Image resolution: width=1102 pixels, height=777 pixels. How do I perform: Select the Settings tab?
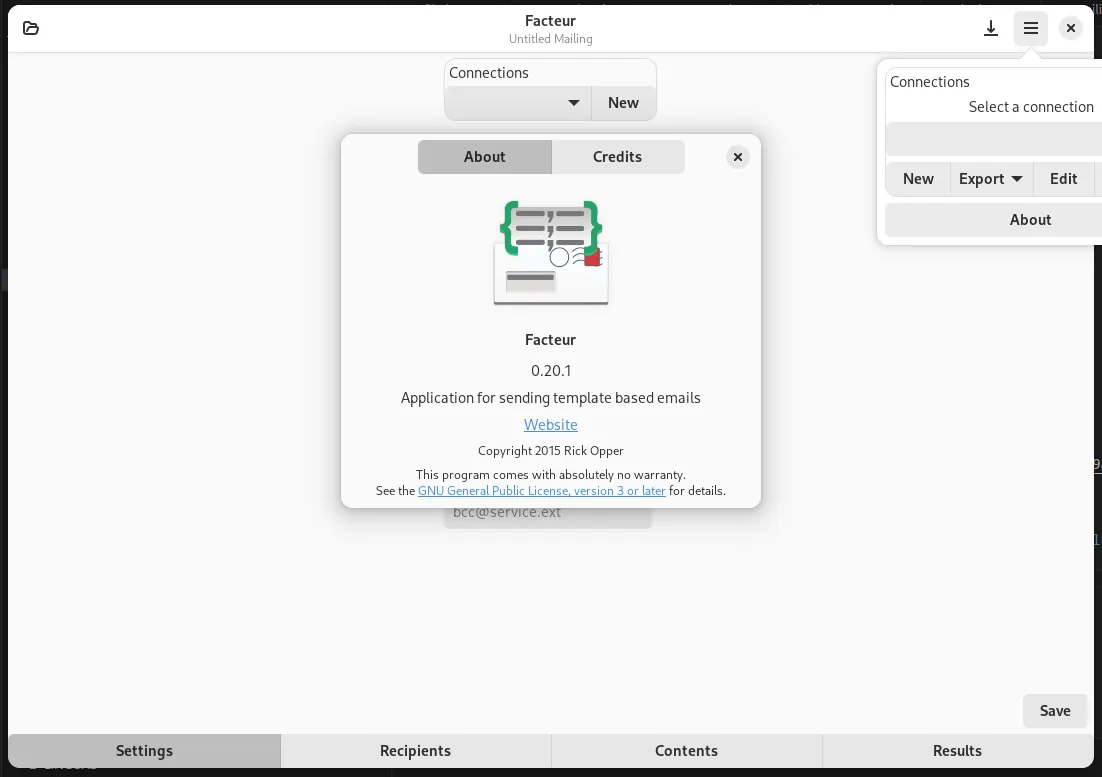point(144,750)
